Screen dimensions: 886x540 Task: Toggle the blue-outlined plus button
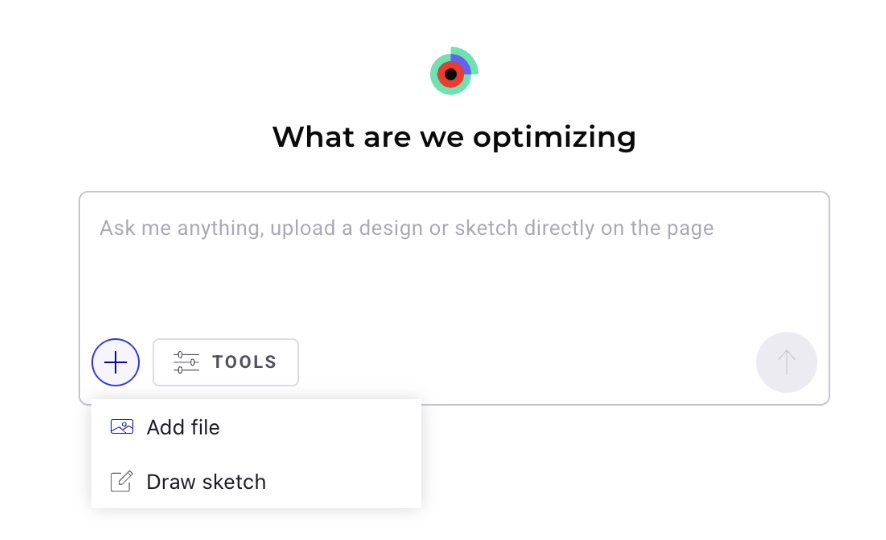pyautogui.click(x=115, y=362)
